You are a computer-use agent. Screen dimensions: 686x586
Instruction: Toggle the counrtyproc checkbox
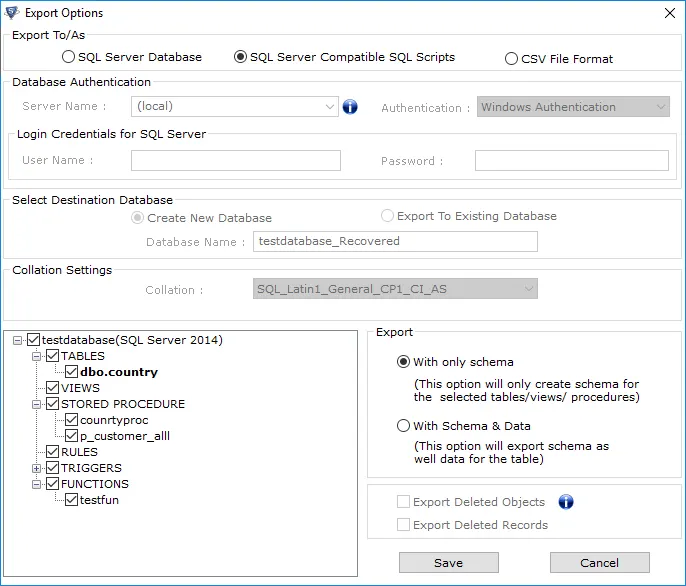tap(71, 420)
